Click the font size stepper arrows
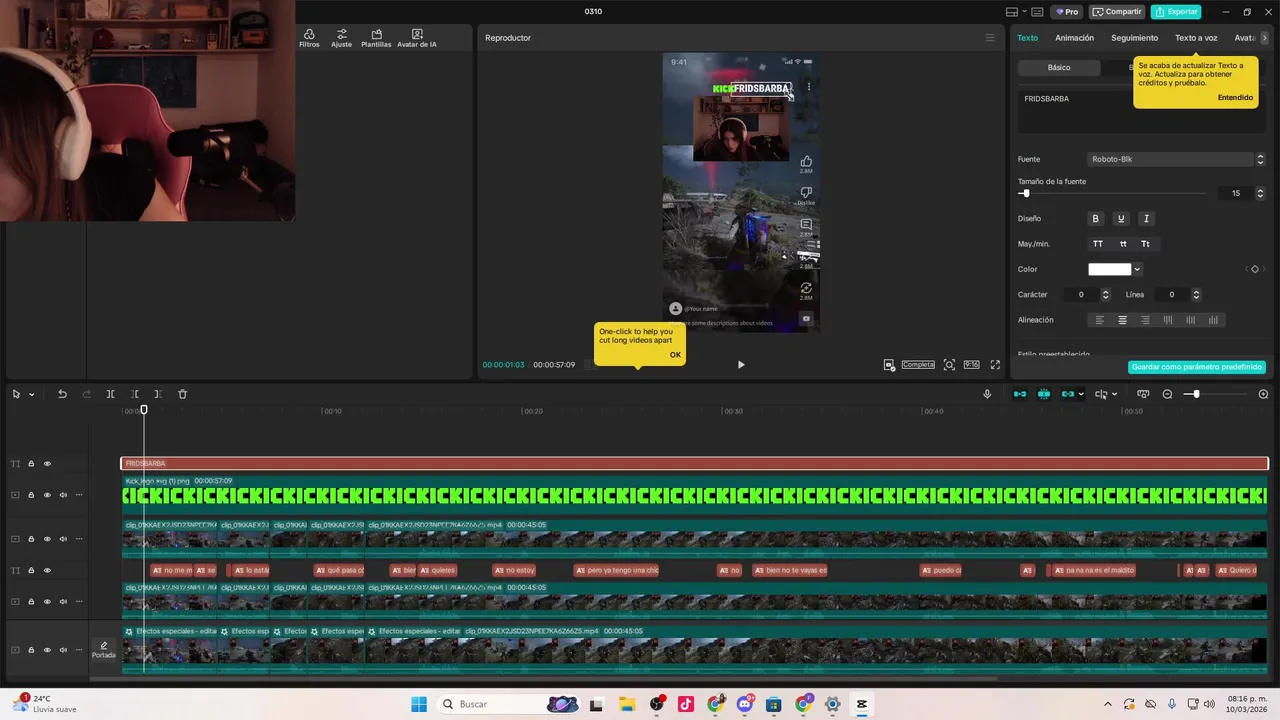 (1260, 193)
